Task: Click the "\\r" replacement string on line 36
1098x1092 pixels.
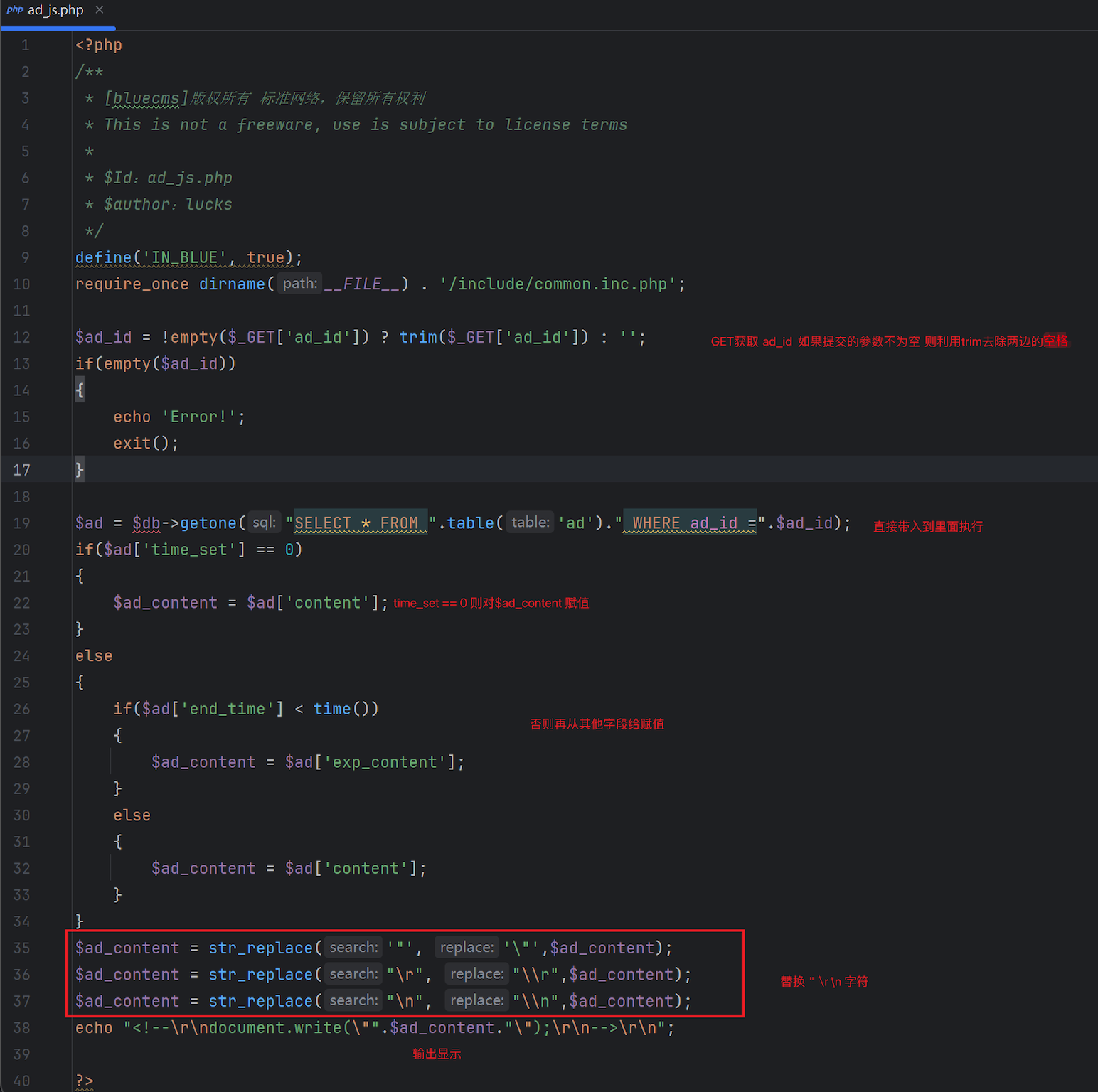Action: pos(536,975)
